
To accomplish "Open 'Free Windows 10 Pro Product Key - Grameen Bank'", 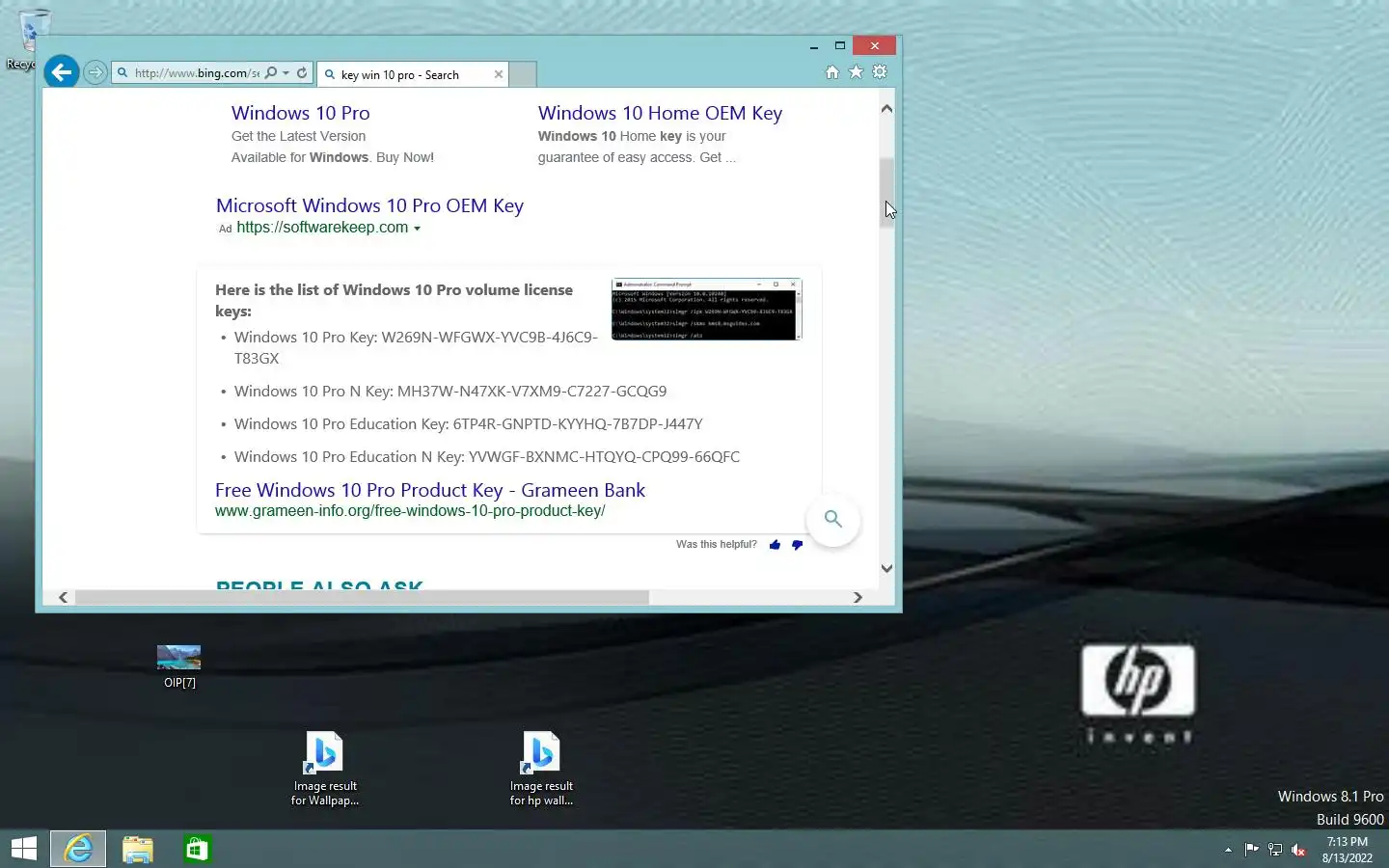I will 430,490.
